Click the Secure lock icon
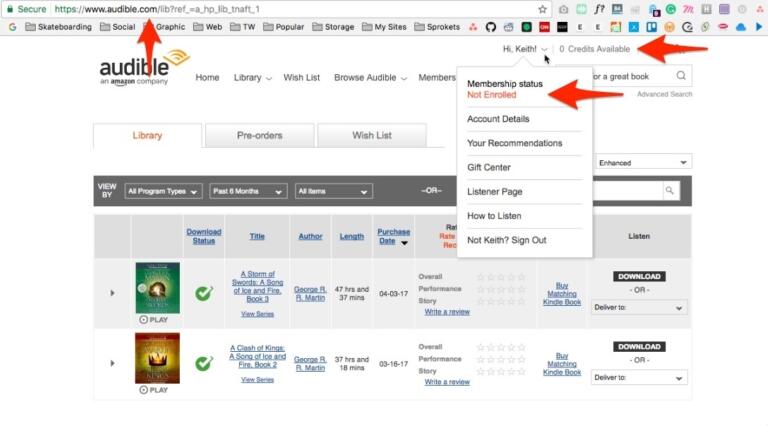 click(9, 9)
